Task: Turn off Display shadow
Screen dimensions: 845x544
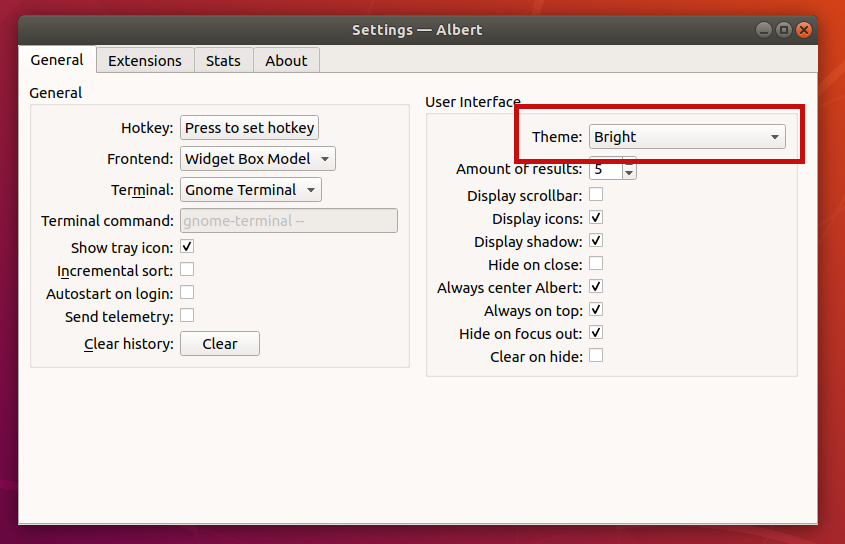Action: (596, 241)
